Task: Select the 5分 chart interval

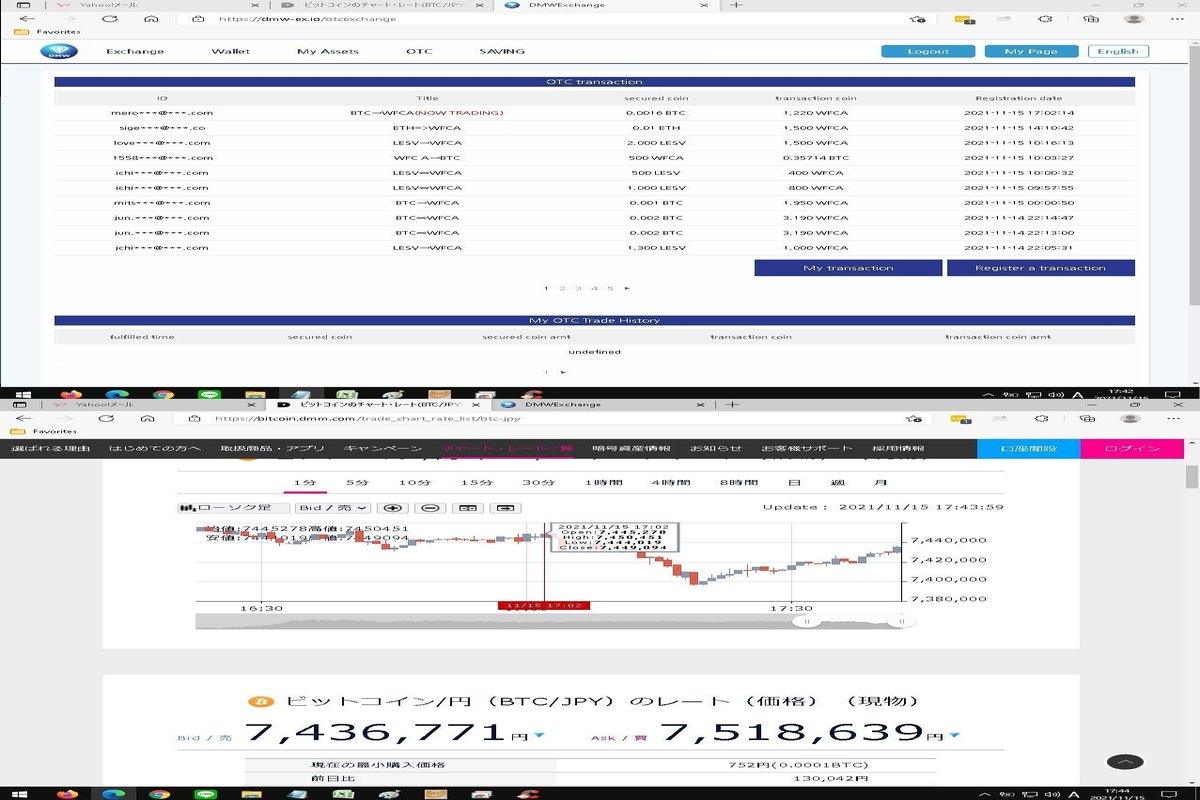Action: 357,482
